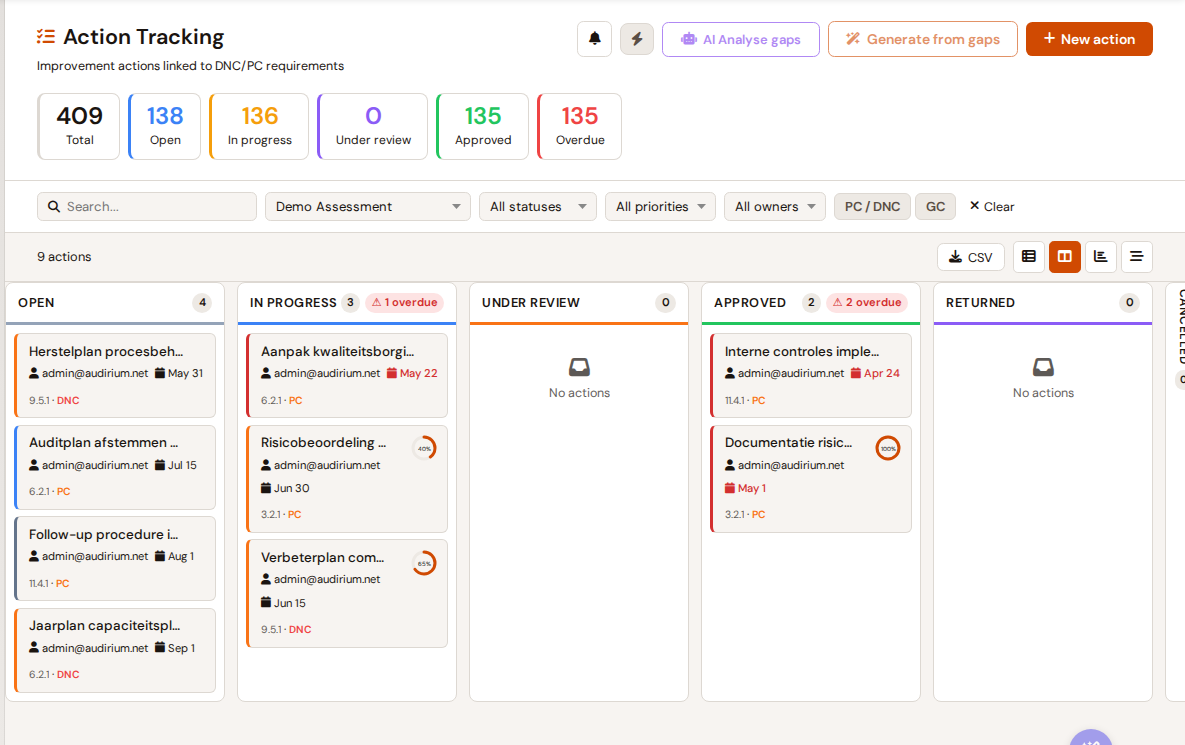Viewport: 1185px width, 745px height.
Task: Filter by the 135 Approved card
Action: point(483,126)
